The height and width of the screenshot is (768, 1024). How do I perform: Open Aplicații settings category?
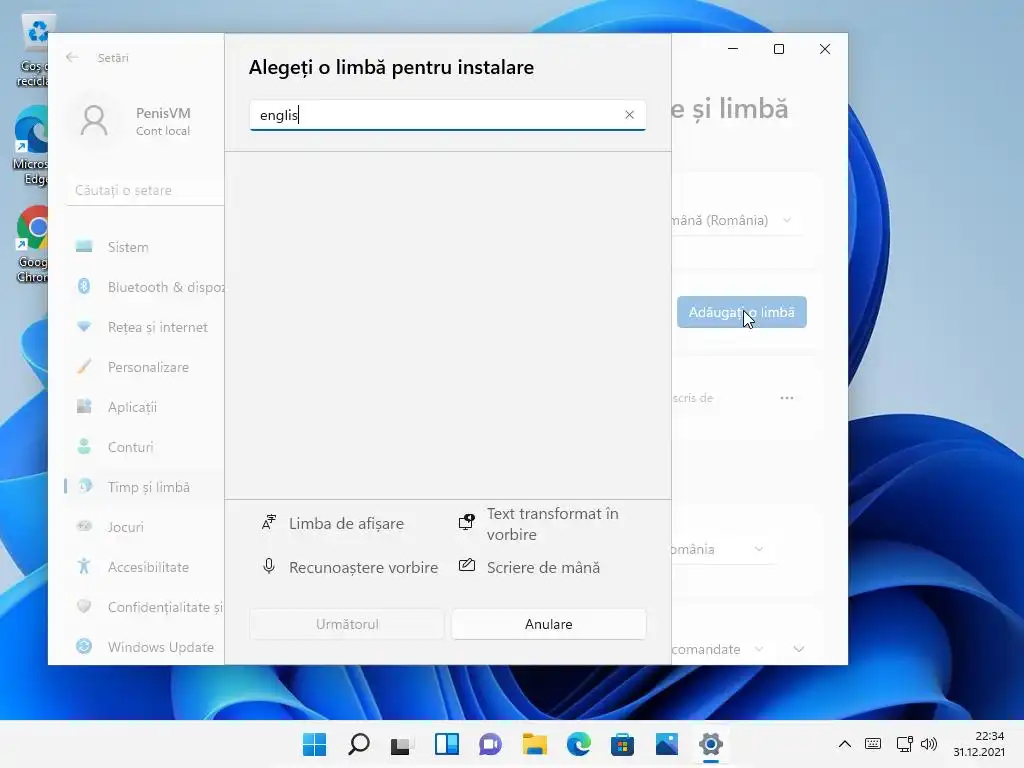pos(145,407)
